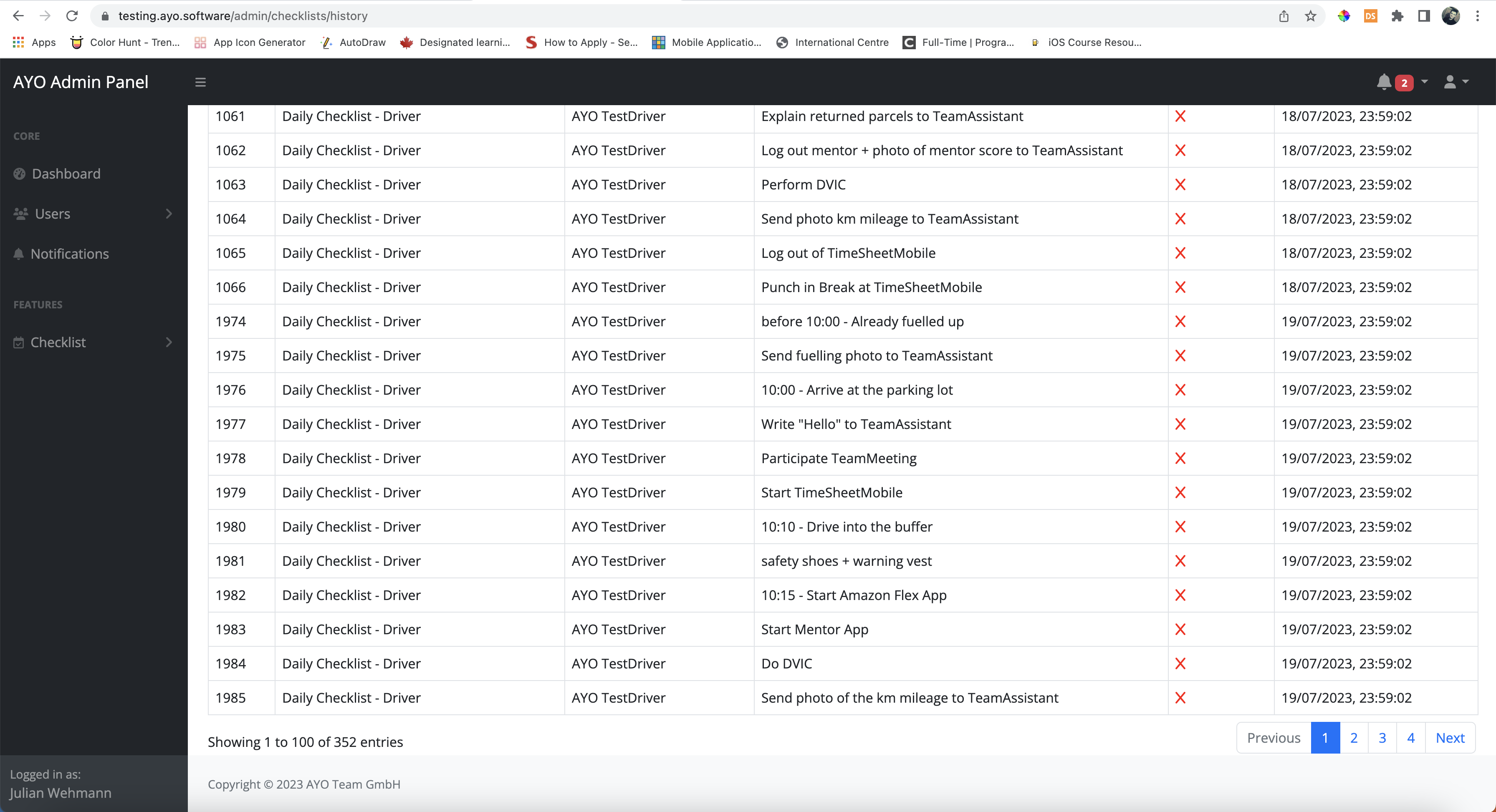
Task: Click the red X status for entry 1974
Action: tap(1180, 322)
